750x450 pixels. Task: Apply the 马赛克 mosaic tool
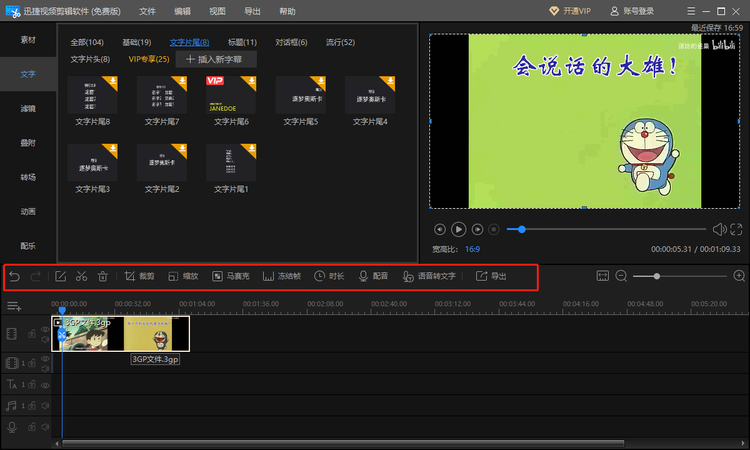[x=231, y=276]
